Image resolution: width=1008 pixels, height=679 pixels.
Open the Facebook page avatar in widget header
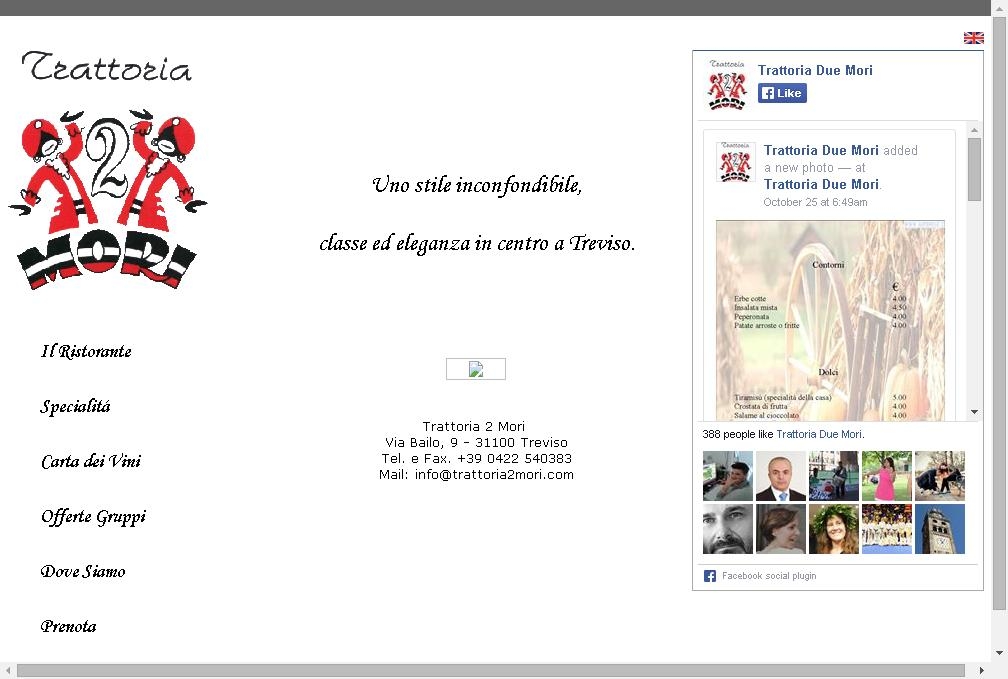[727, 84]
